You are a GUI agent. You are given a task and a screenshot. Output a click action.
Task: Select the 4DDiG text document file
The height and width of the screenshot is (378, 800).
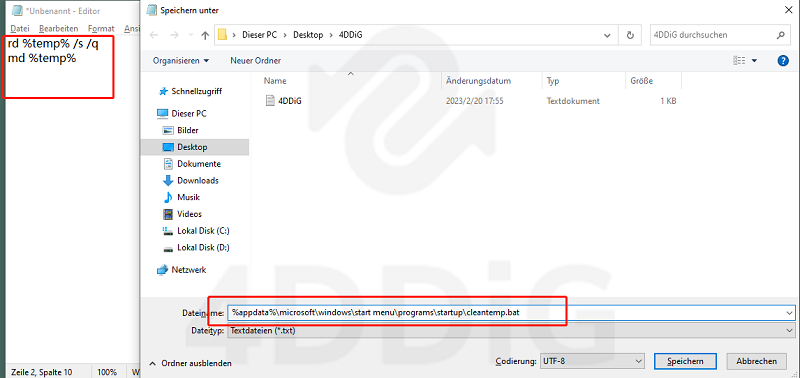[289, 101]
